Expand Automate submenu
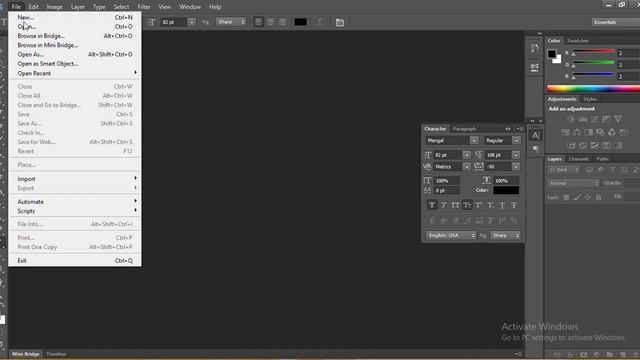Viewport: 640px width, 360px height. pos(75,202)
